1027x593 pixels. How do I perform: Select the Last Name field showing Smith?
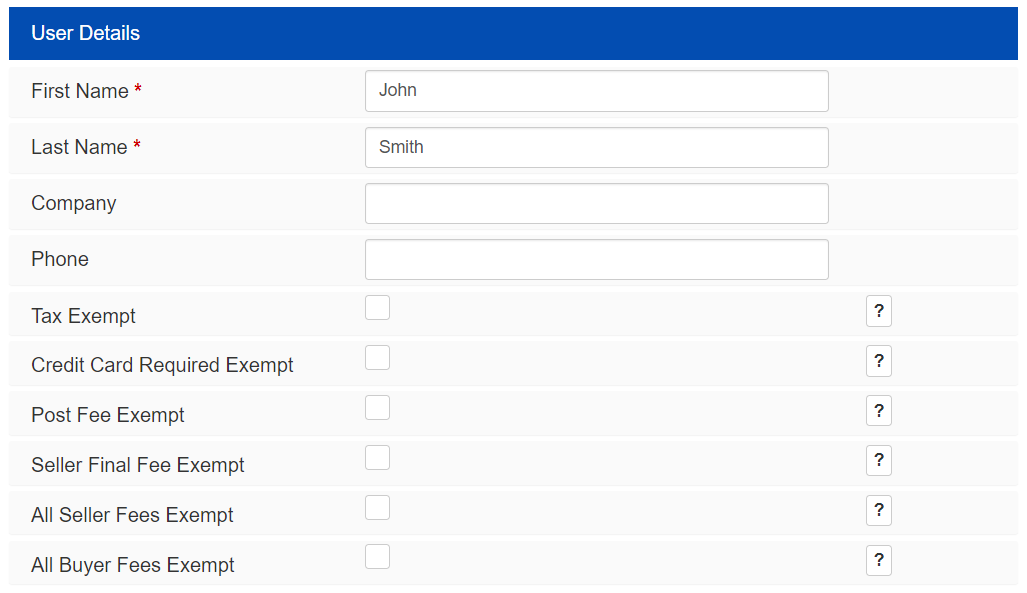tap(596, 147)
